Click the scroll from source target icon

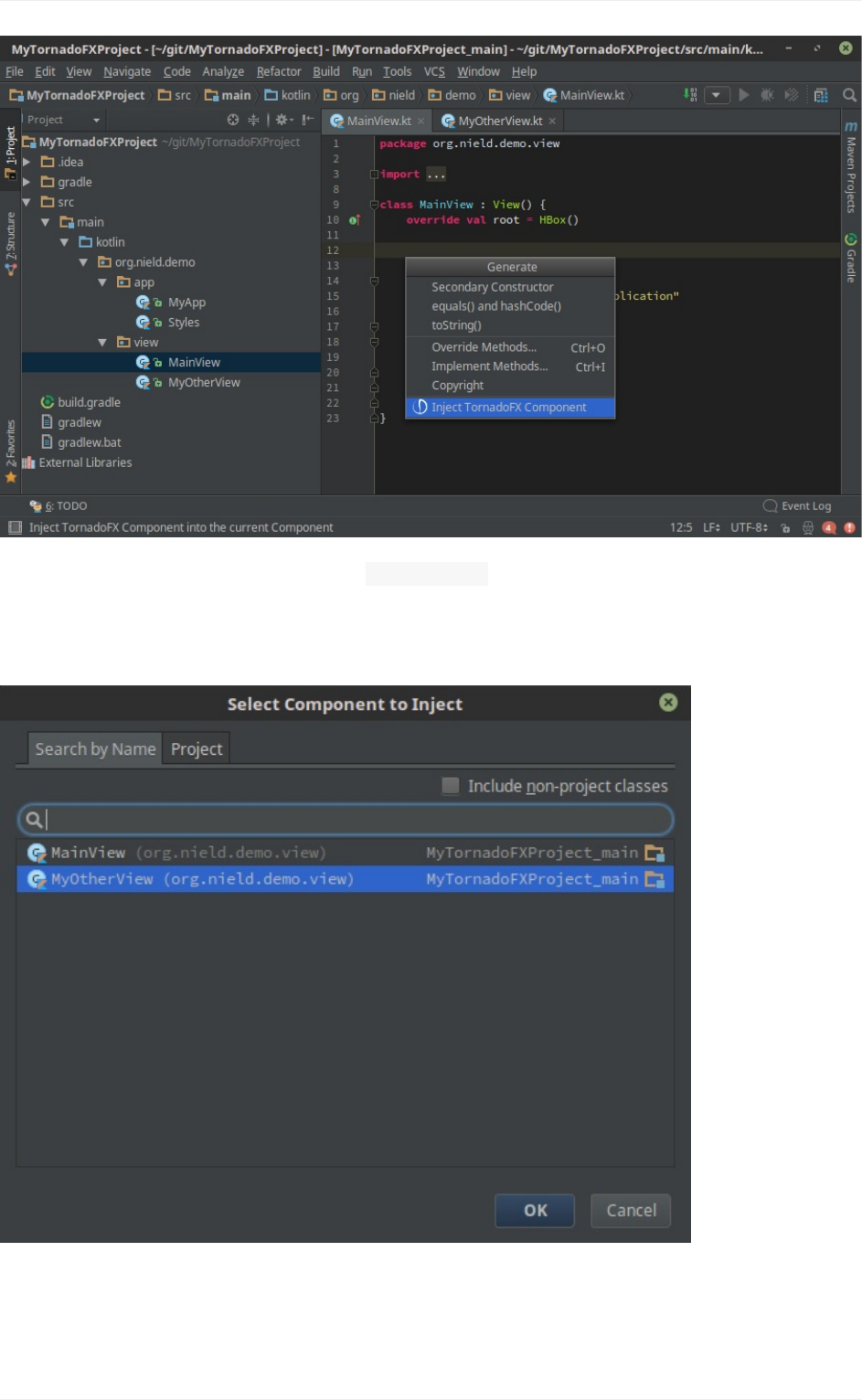pos(233,120)
